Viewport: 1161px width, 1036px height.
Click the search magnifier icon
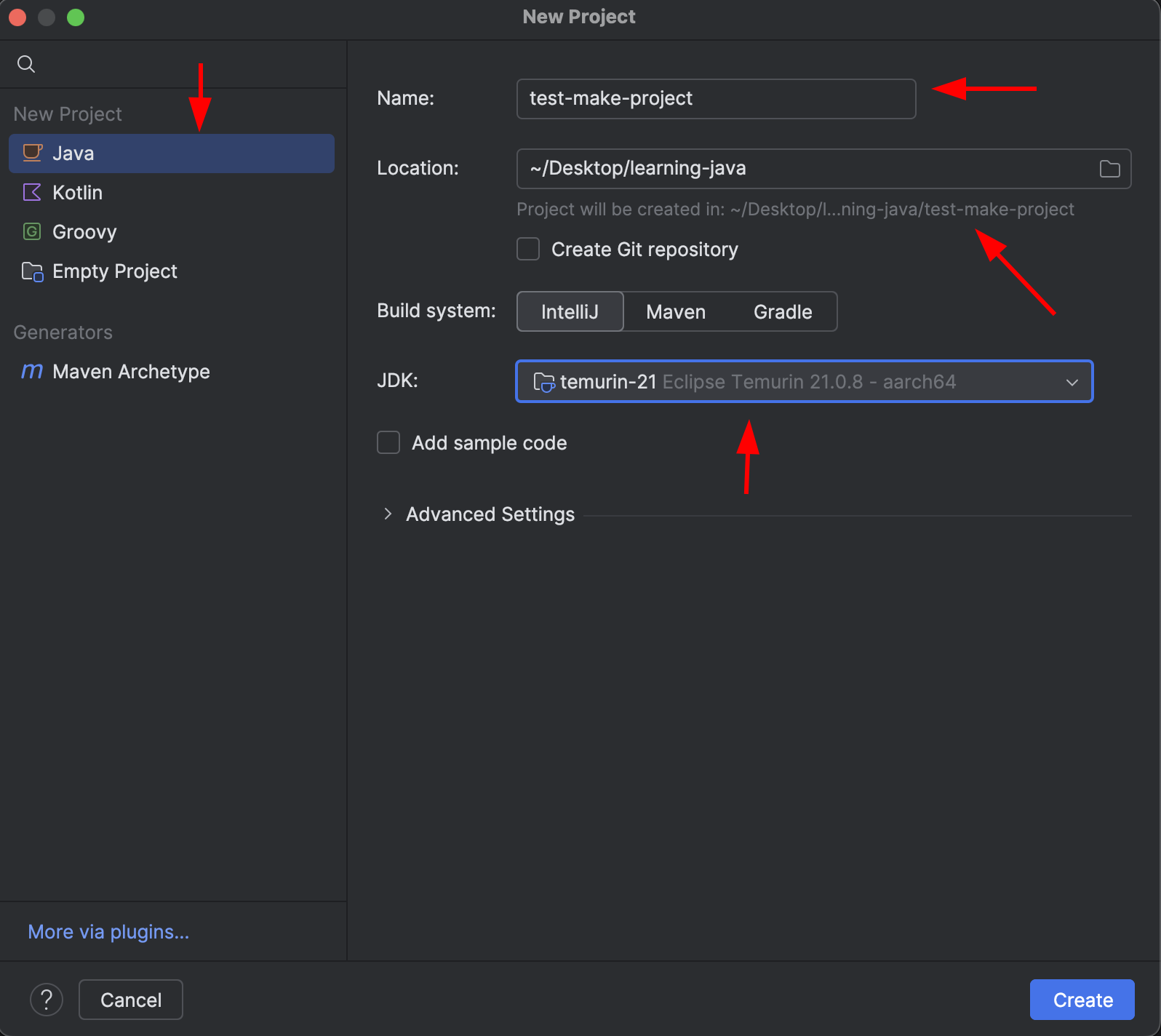pyautogui.click(x=26, y=64)
